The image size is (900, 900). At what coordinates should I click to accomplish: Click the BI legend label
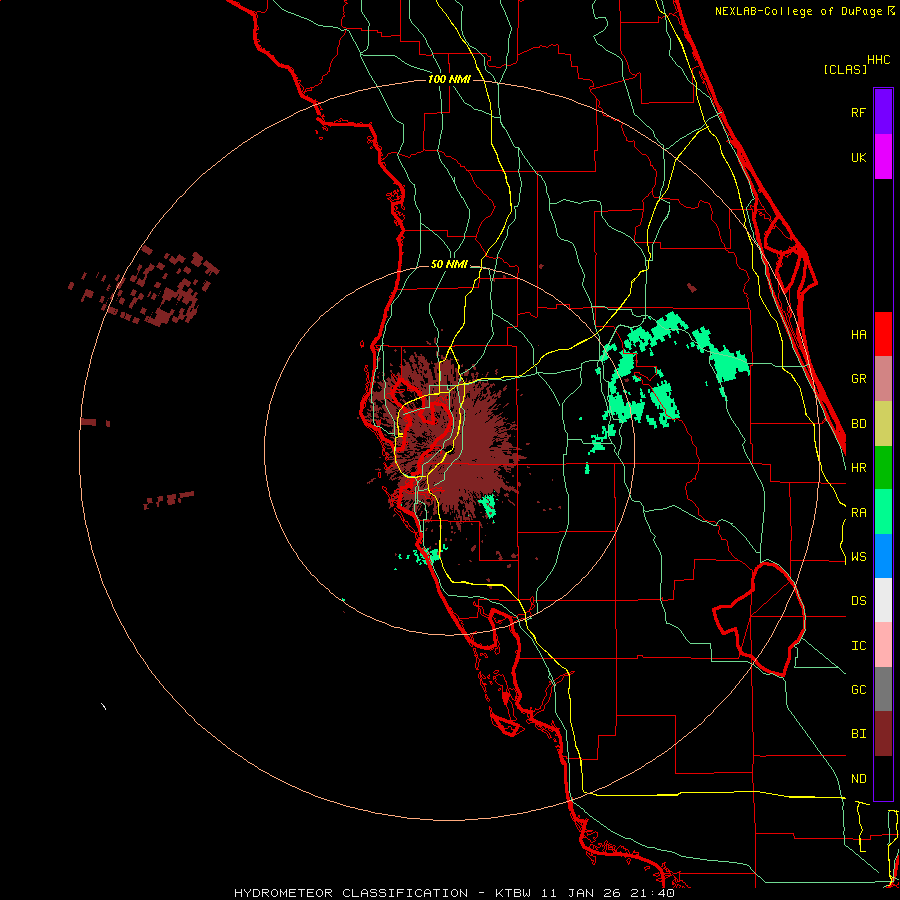pyautogui.click(x=858, y=734)
